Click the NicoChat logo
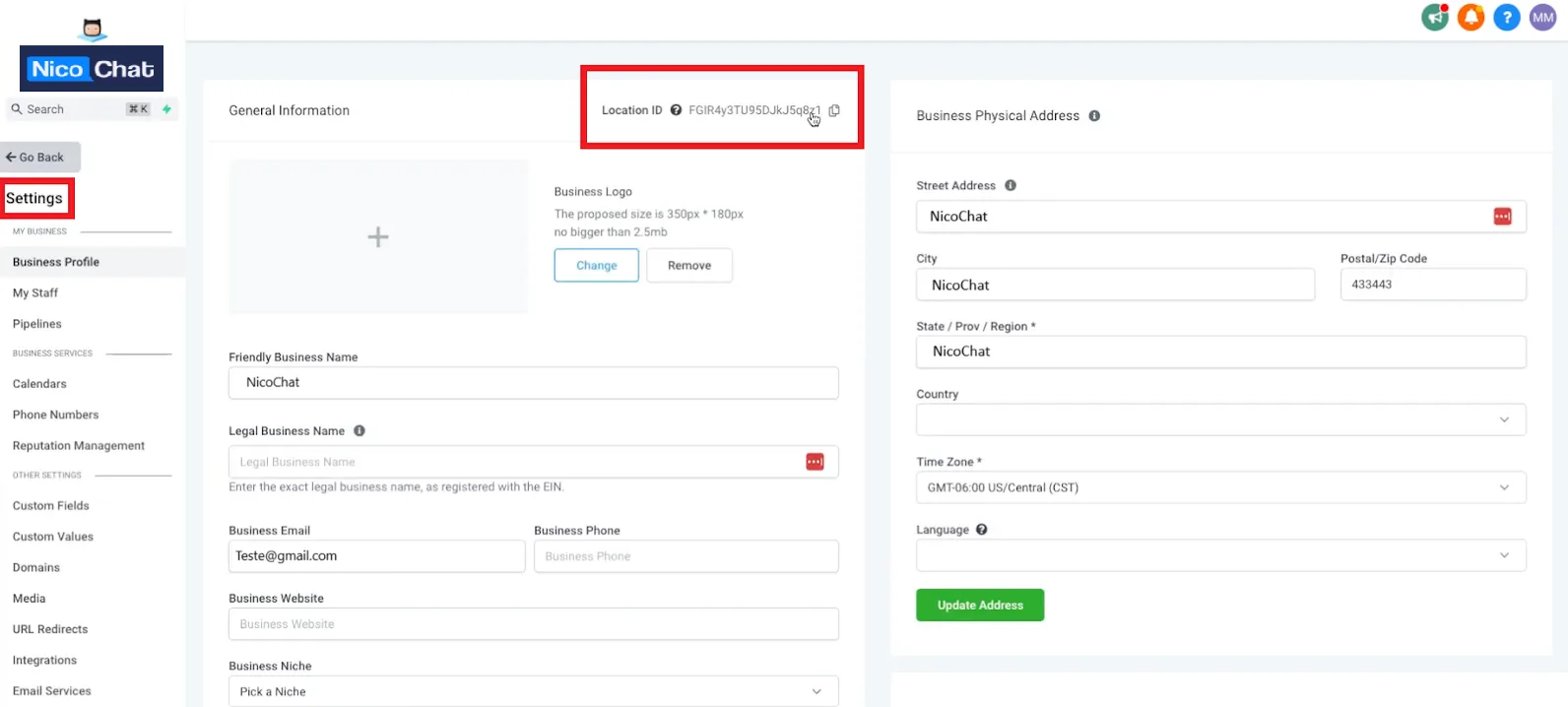Screen dimensions: 1568x707 tap(92, 68)
